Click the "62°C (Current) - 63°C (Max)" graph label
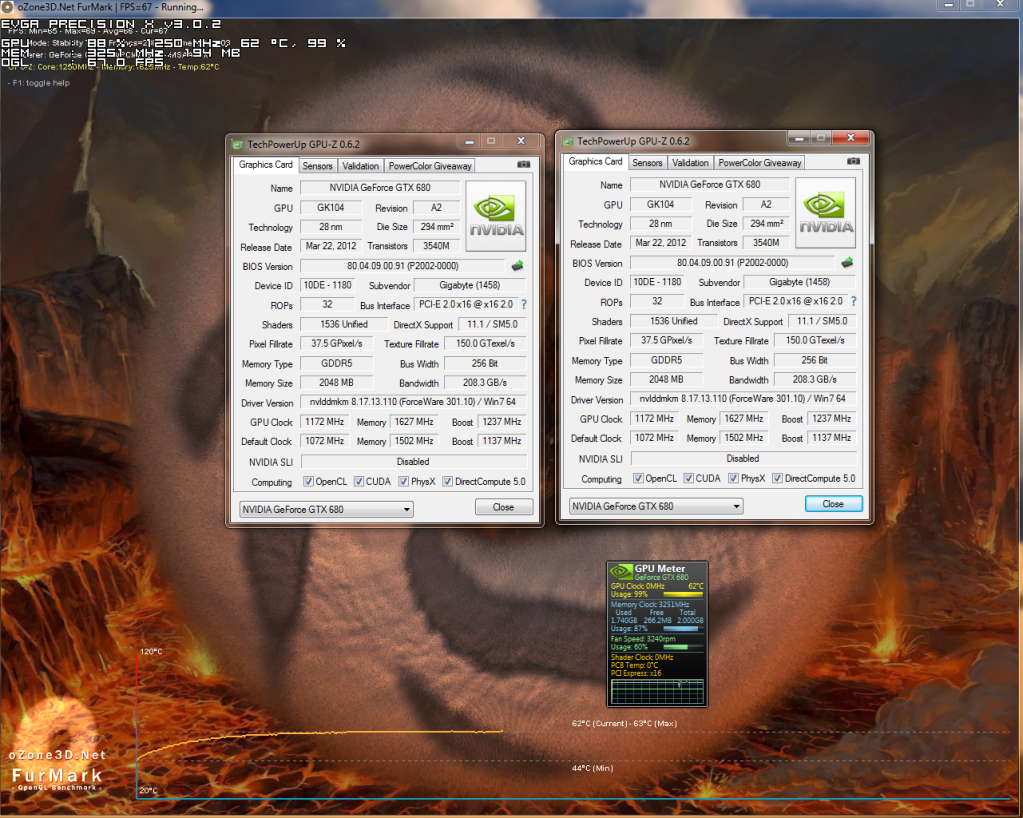This screenshot has height=818, width=1023. (x=624, y=723)
